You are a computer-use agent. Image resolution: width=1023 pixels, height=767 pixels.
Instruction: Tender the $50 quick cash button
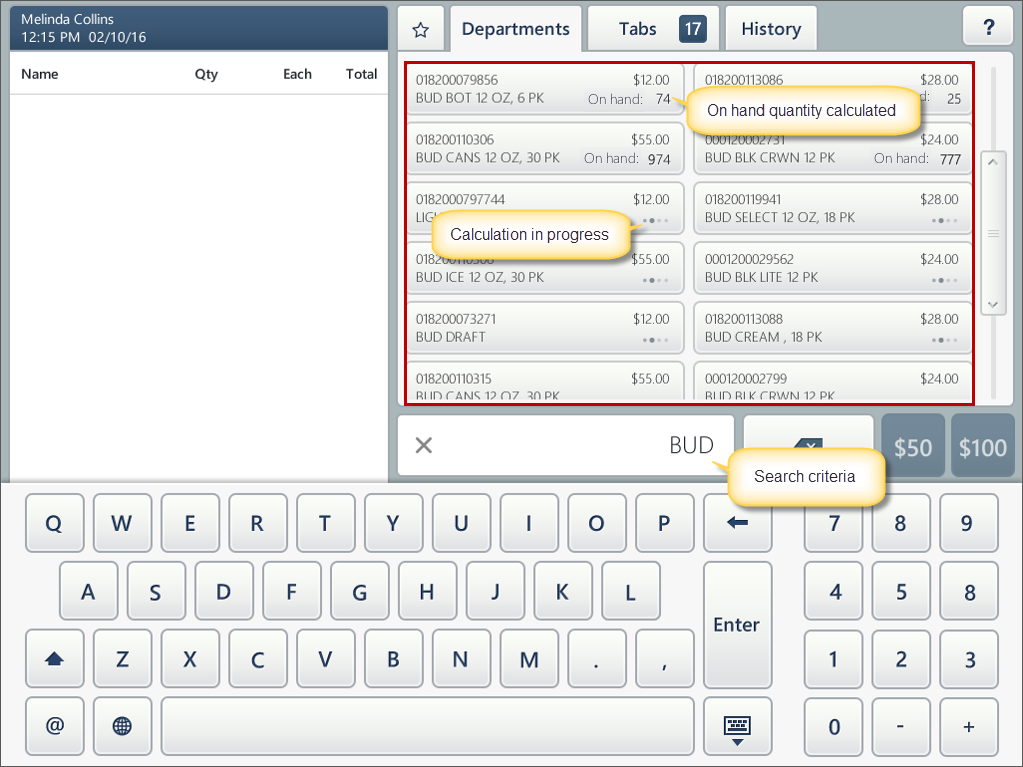[x=913, y=446]
